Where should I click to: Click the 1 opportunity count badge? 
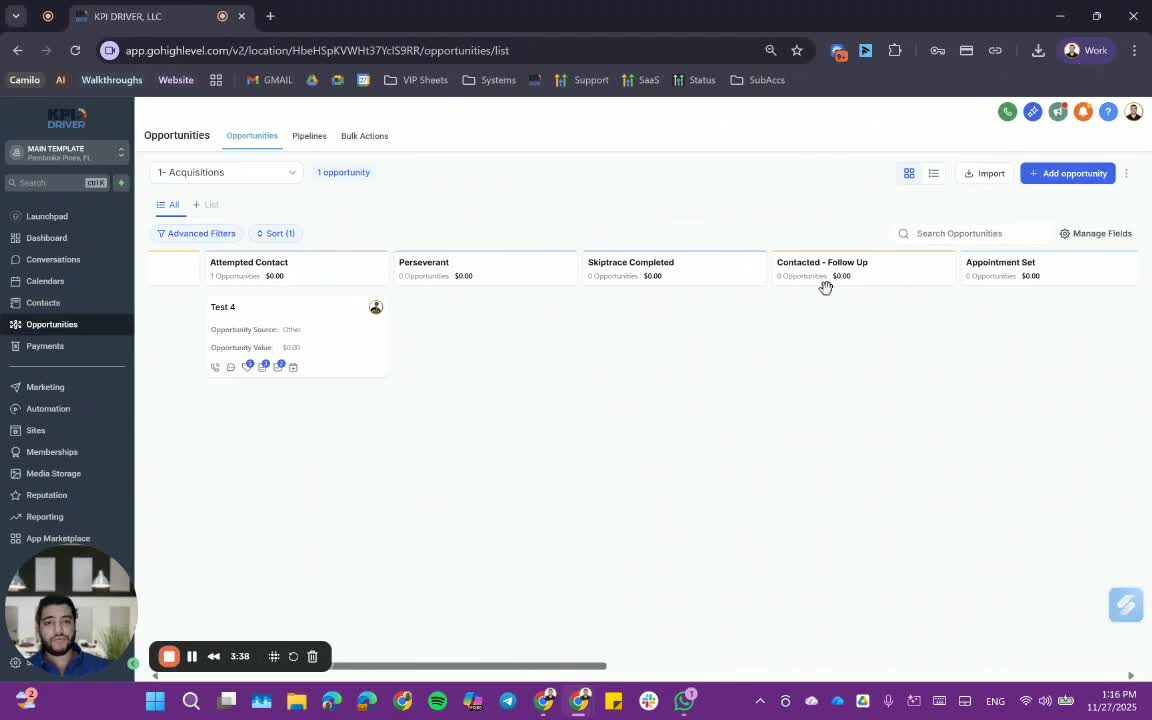tap(343, 173)
